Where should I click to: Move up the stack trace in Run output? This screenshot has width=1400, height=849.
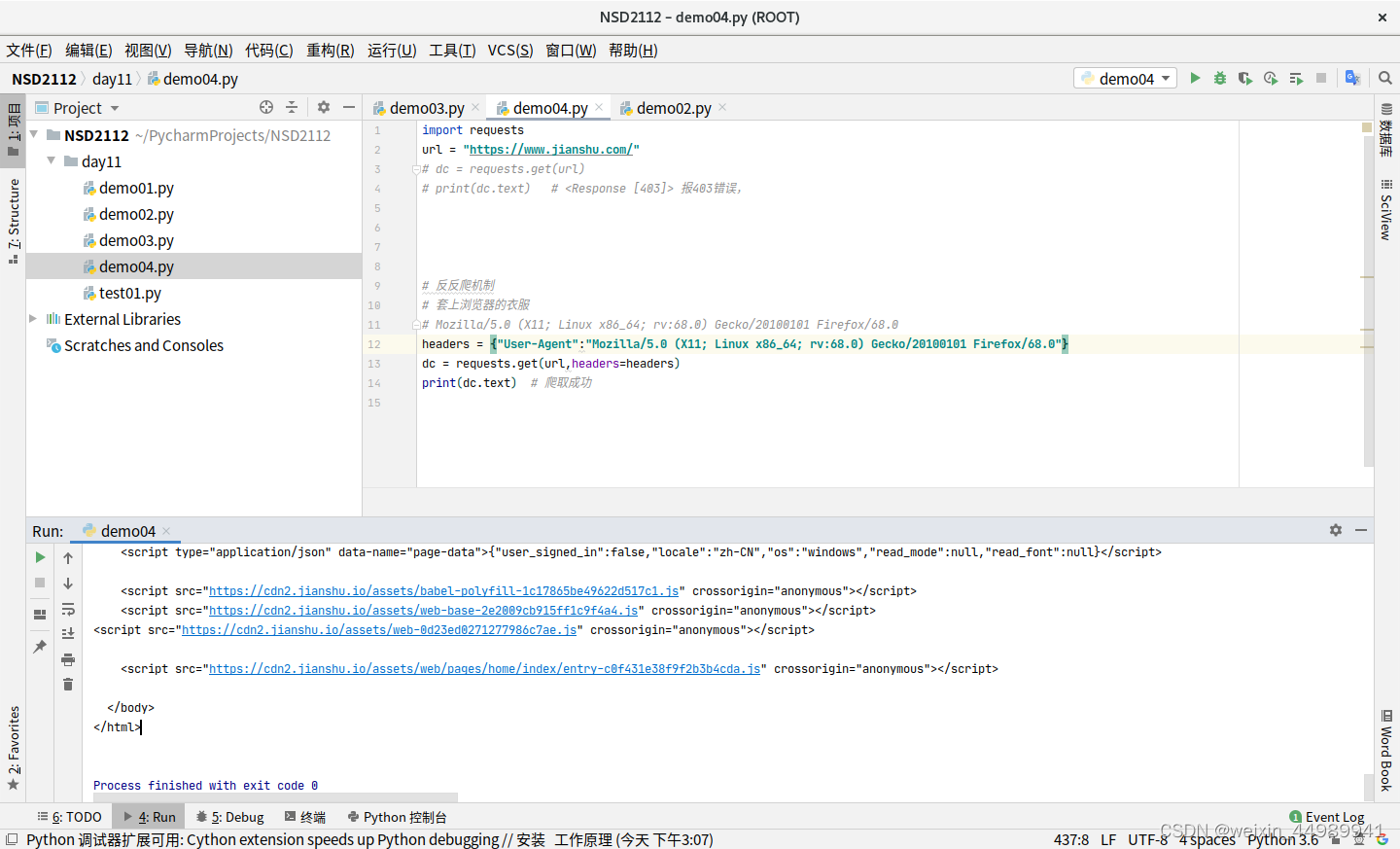pos(68,557)
